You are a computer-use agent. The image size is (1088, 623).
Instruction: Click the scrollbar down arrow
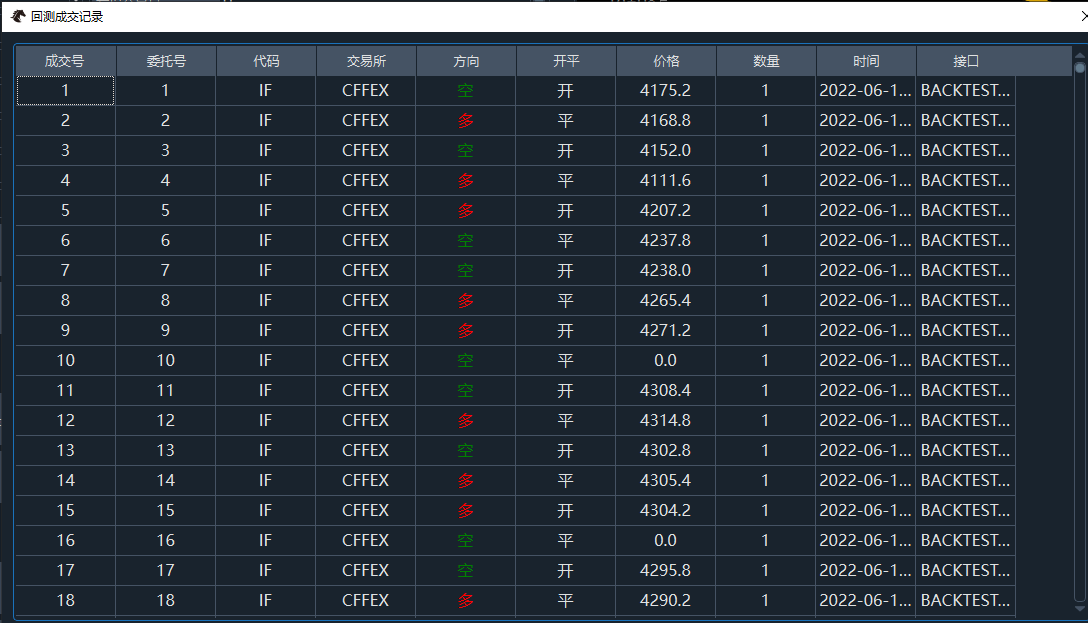pos(1080,608)
